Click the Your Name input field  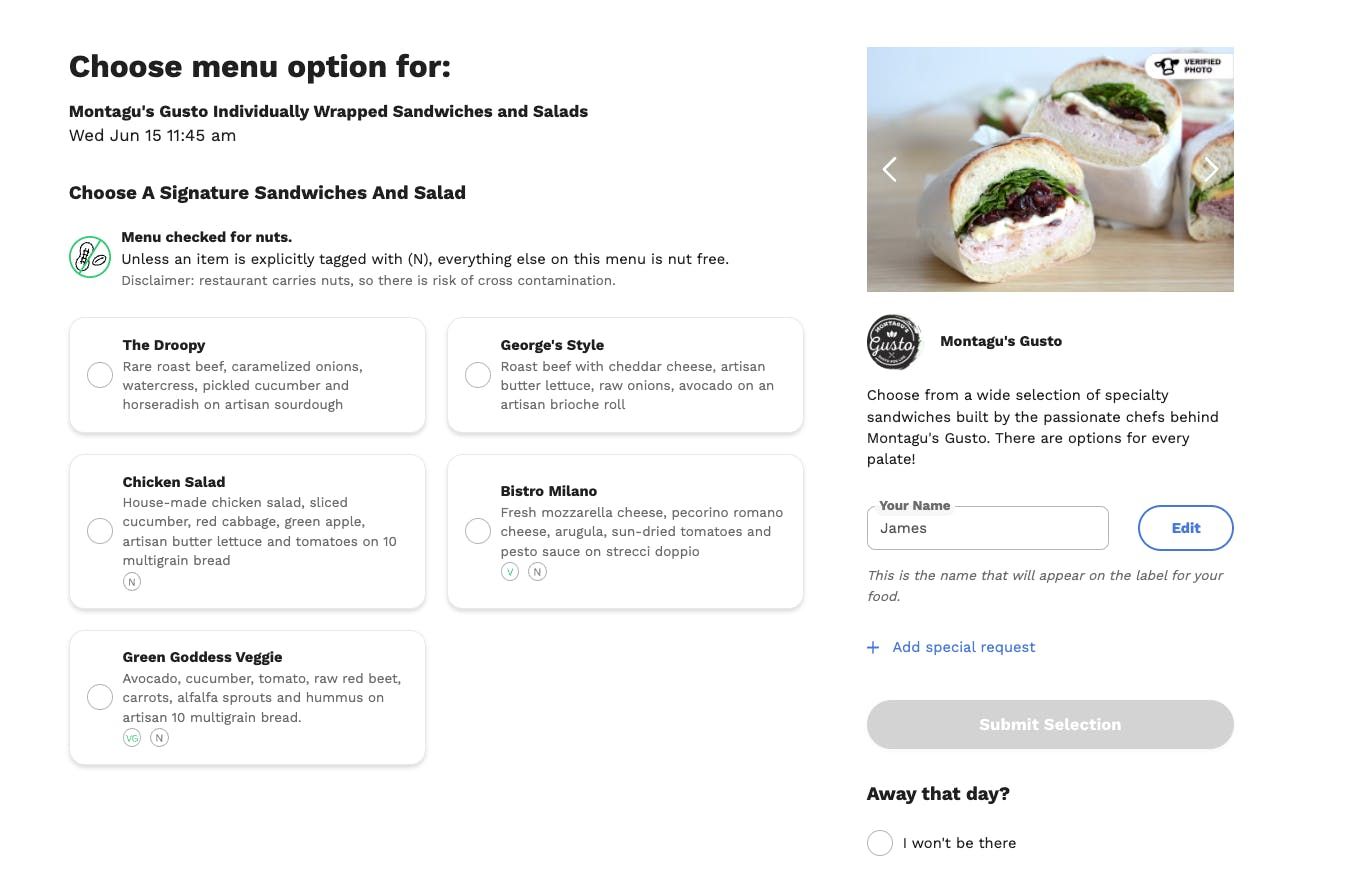coord(987,529)
